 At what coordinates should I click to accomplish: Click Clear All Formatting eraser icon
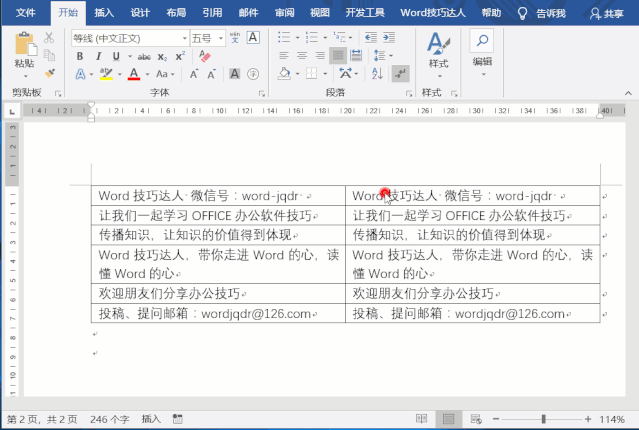point(205,56)
